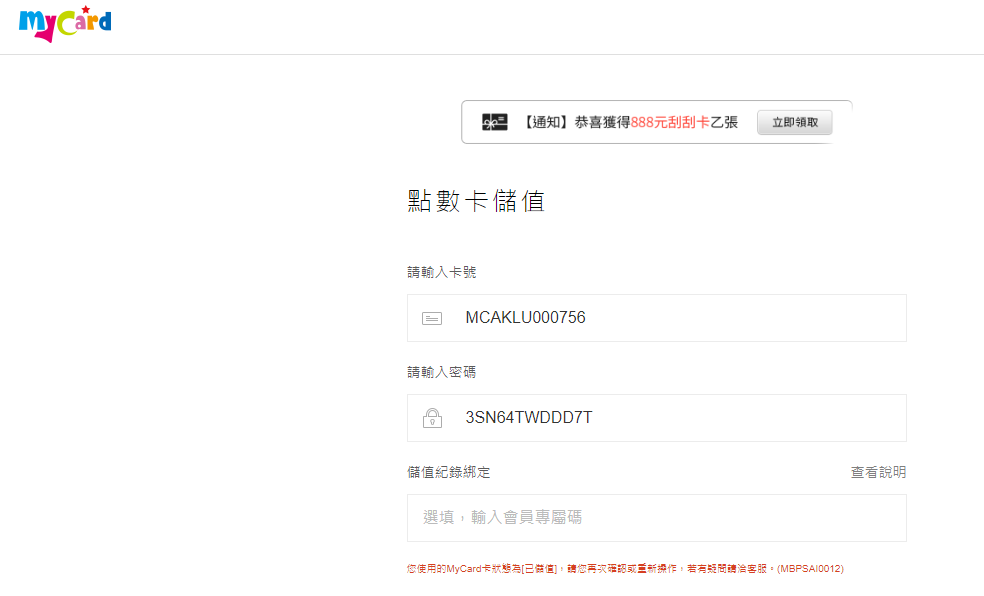This screenshot has width=984, height=596.
Task: Focus the 輸入會員專屬碼 optional input field
Action: (x=656, y=518)
